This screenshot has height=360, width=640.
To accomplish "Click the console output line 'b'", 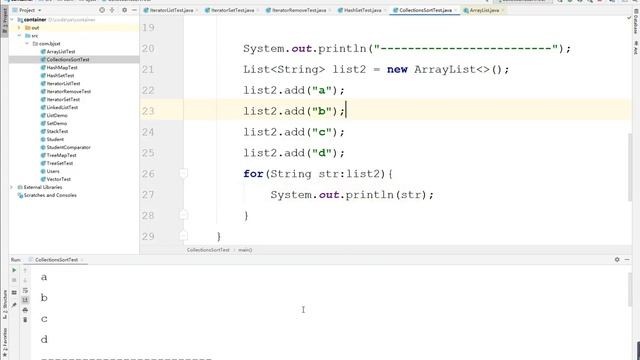I will click(44, 298).
